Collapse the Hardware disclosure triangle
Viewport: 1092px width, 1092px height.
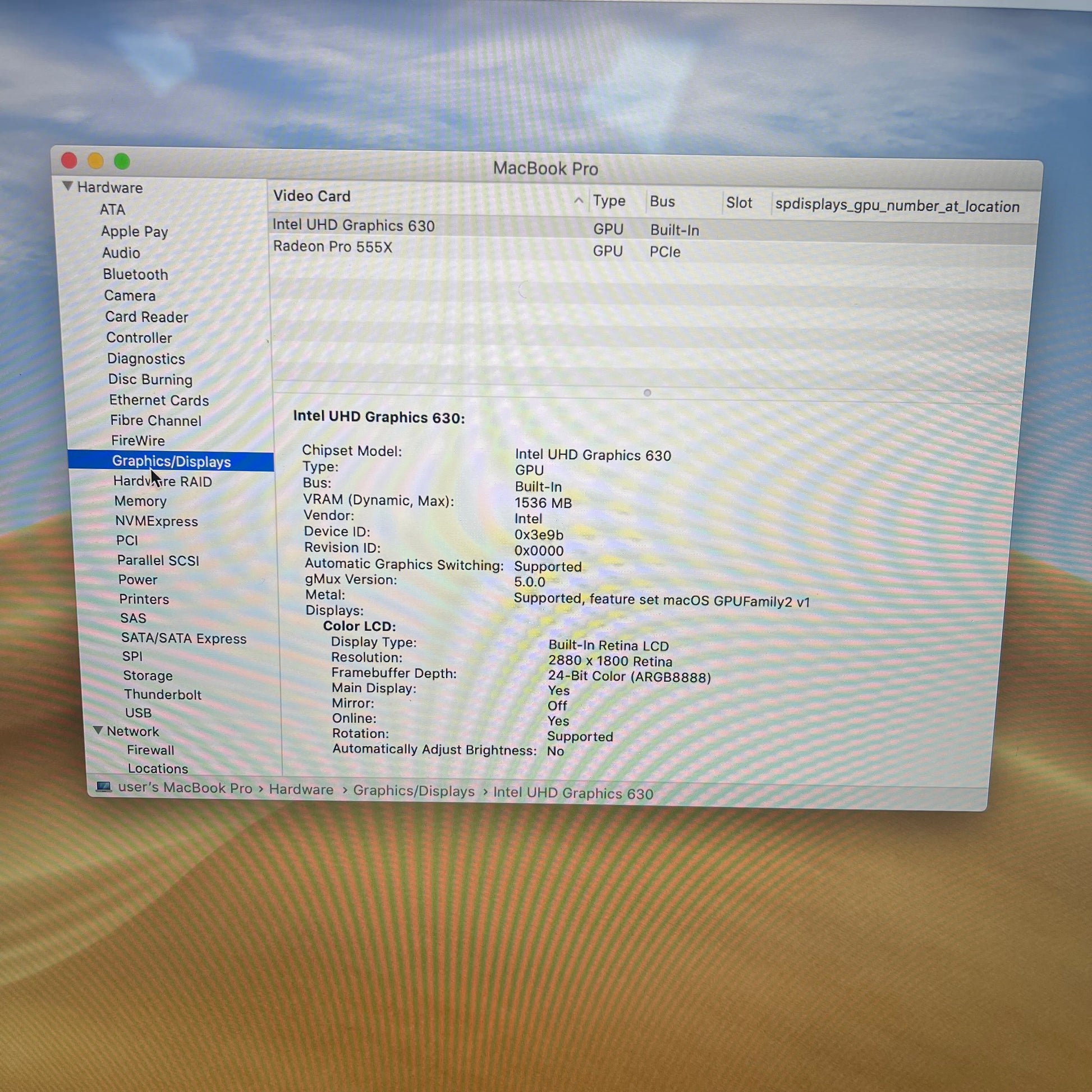[x=68, y=186]
